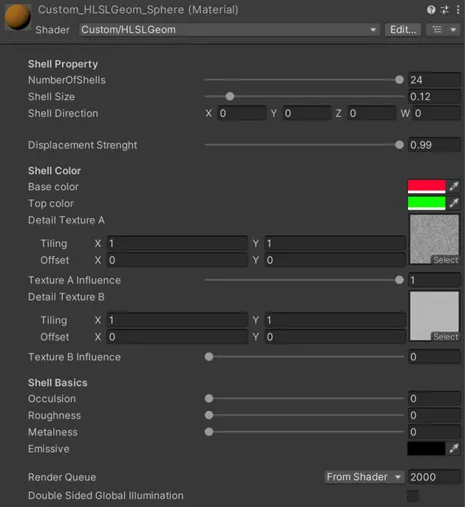
Task: Click the Shell Size slider handle
Action: [230, 97]
